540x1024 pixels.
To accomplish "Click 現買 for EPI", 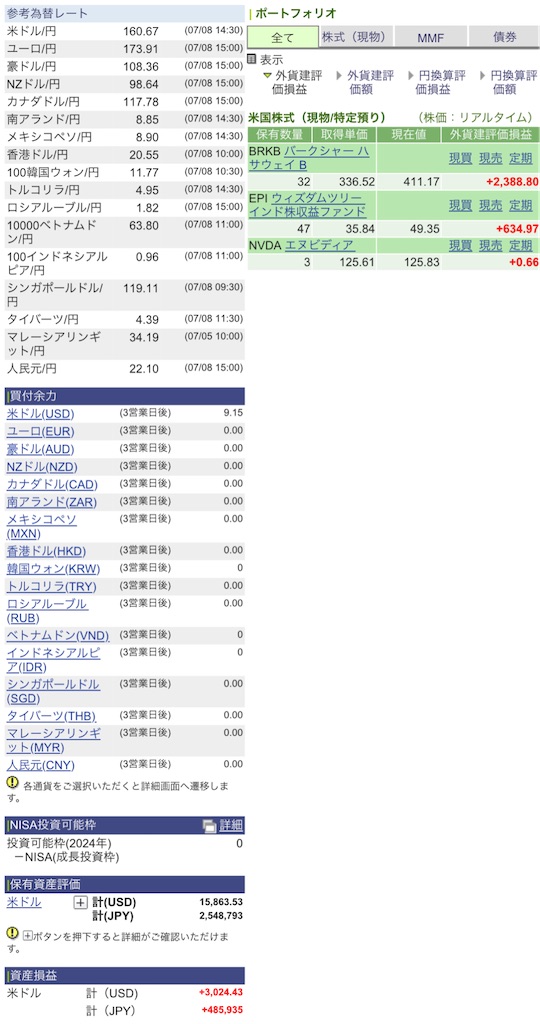I will (x=460, y=205).
